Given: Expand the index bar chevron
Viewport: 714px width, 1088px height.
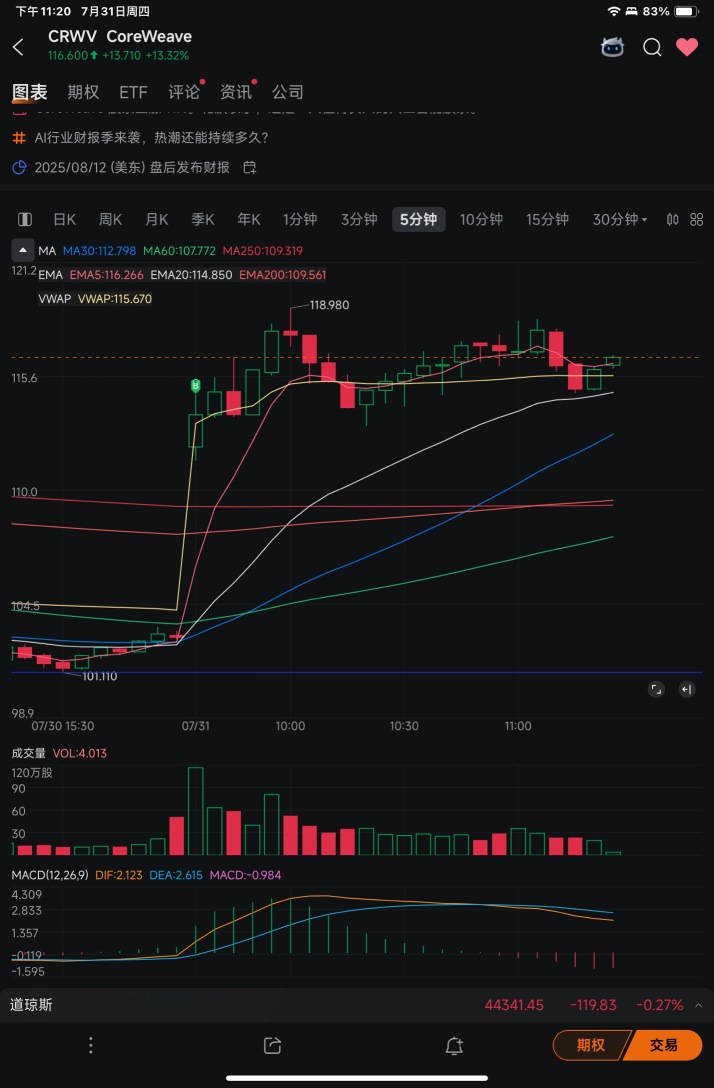Looking at the screenshot, I should [x=699, y=1005].
